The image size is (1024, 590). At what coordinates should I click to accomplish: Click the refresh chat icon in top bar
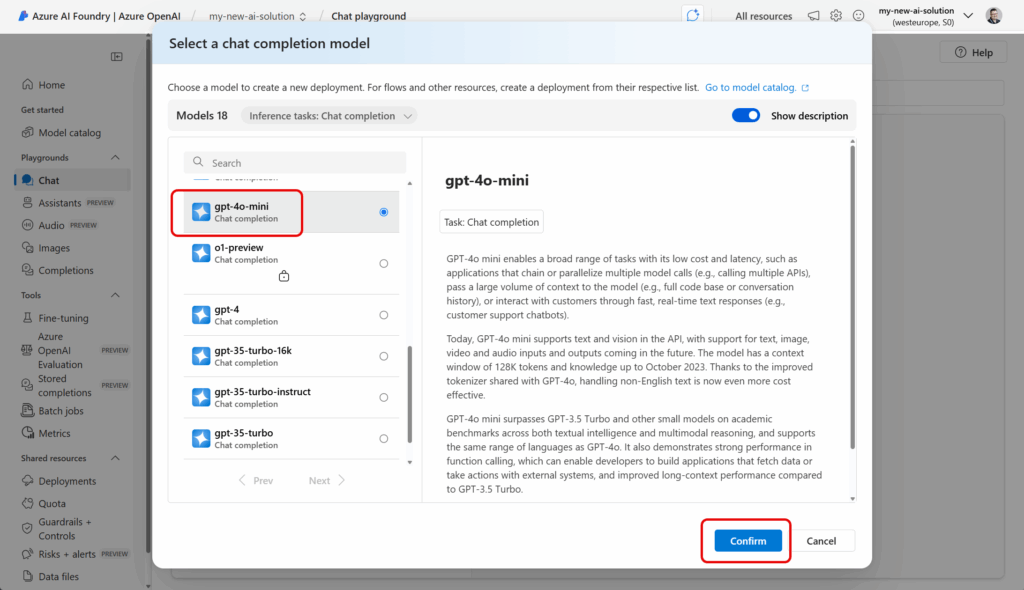[x=693, y=15]
